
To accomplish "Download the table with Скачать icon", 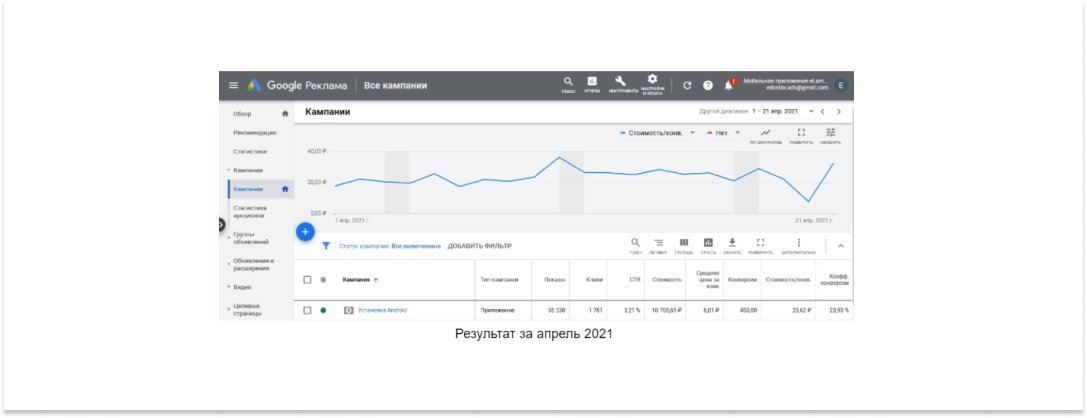I will point(732,245).
